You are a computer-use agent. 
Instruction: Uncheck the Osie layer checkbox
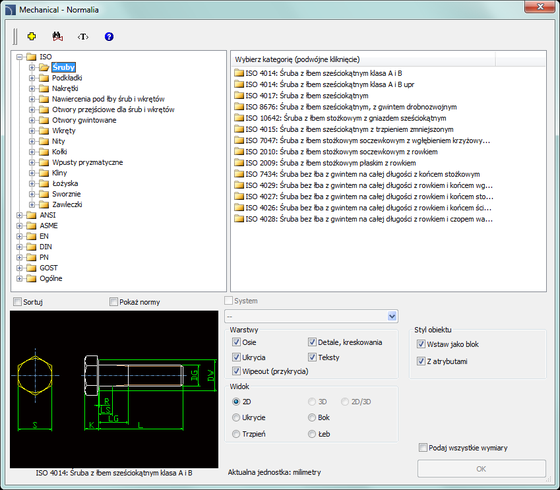(236, 342)
